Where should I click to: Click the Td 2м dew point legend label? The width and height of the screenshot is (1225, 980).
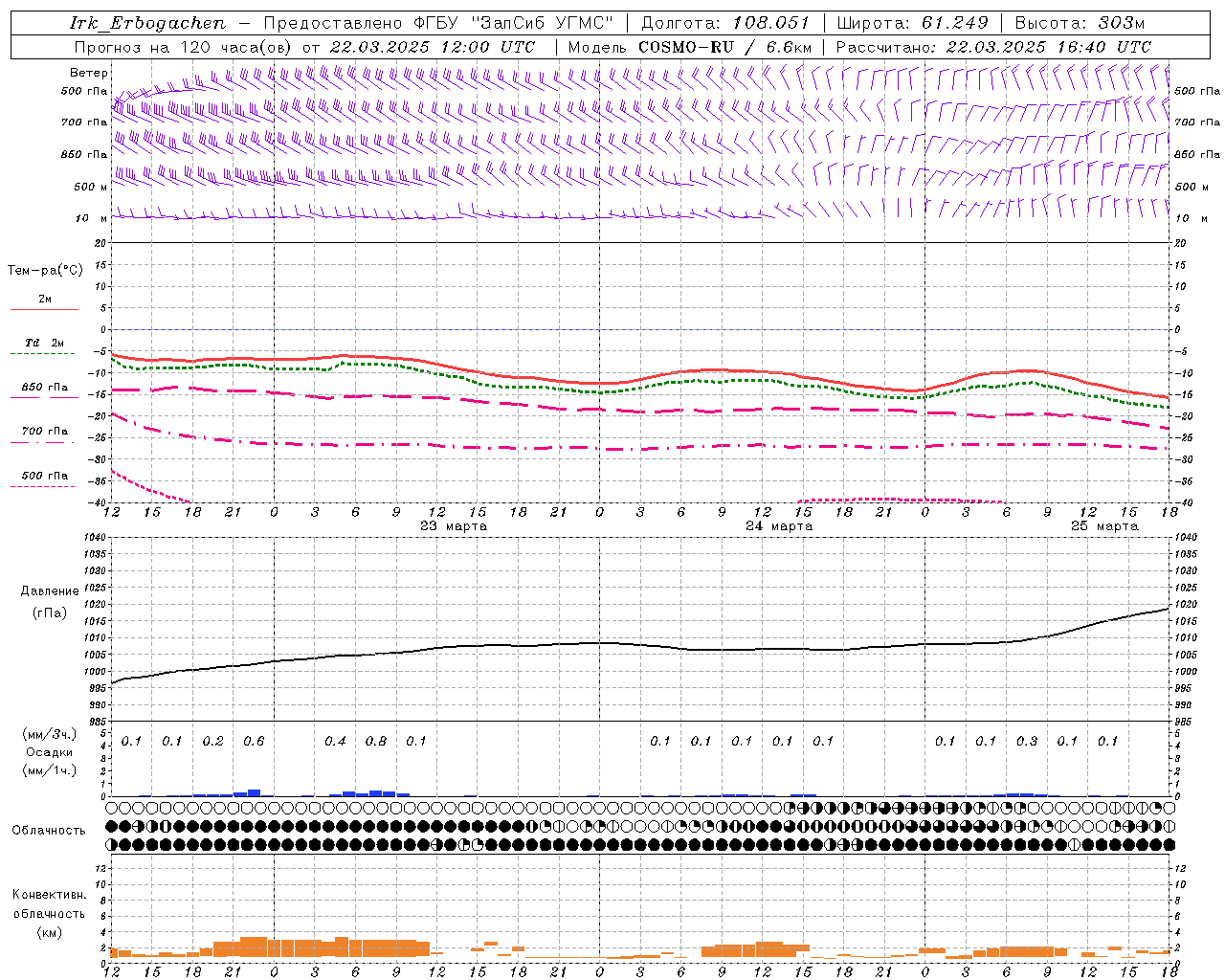point(45,343)
